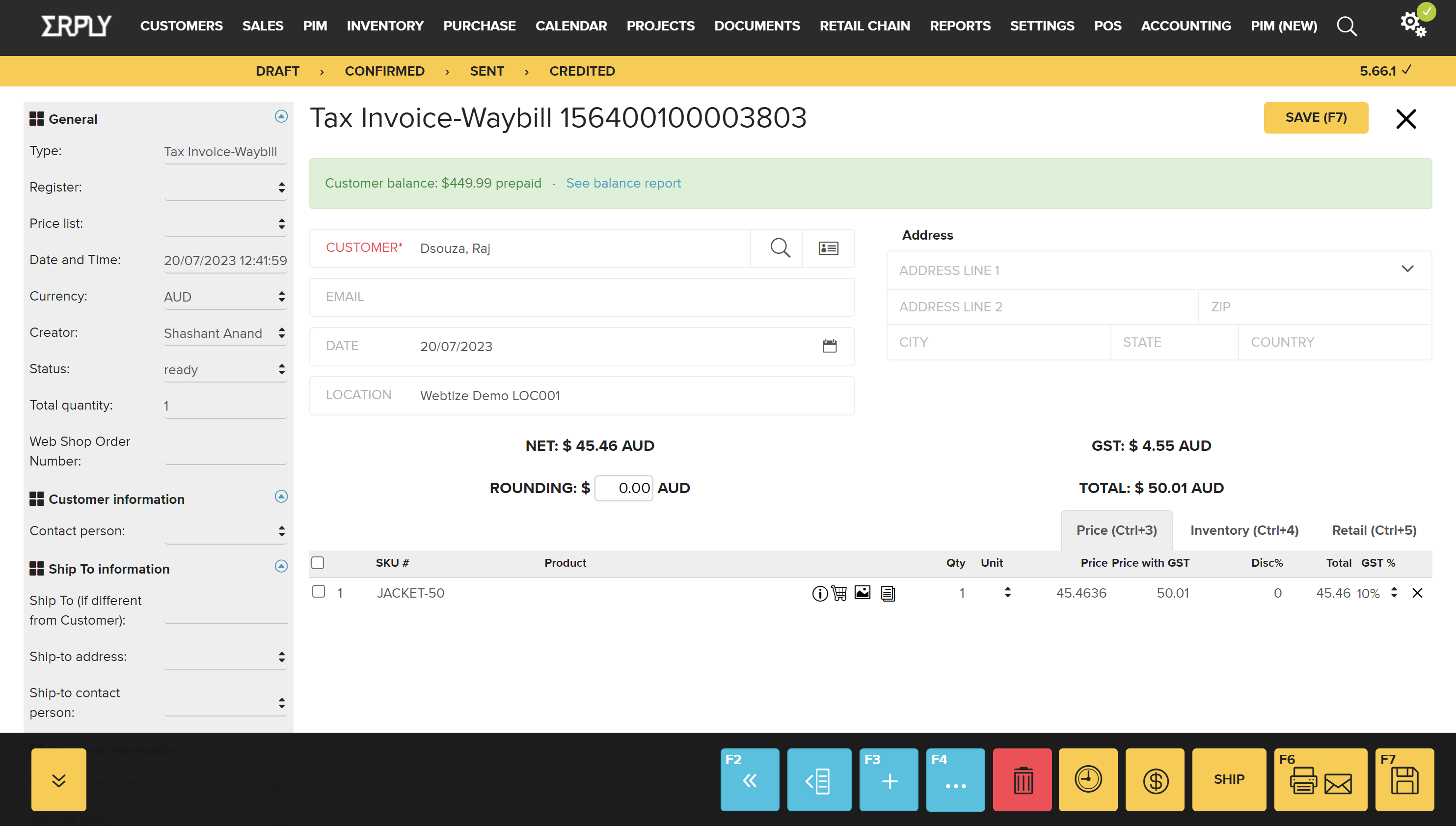1456x826 pixels.
Task: Open customer profile card icon
Action: tap(829, 248)
